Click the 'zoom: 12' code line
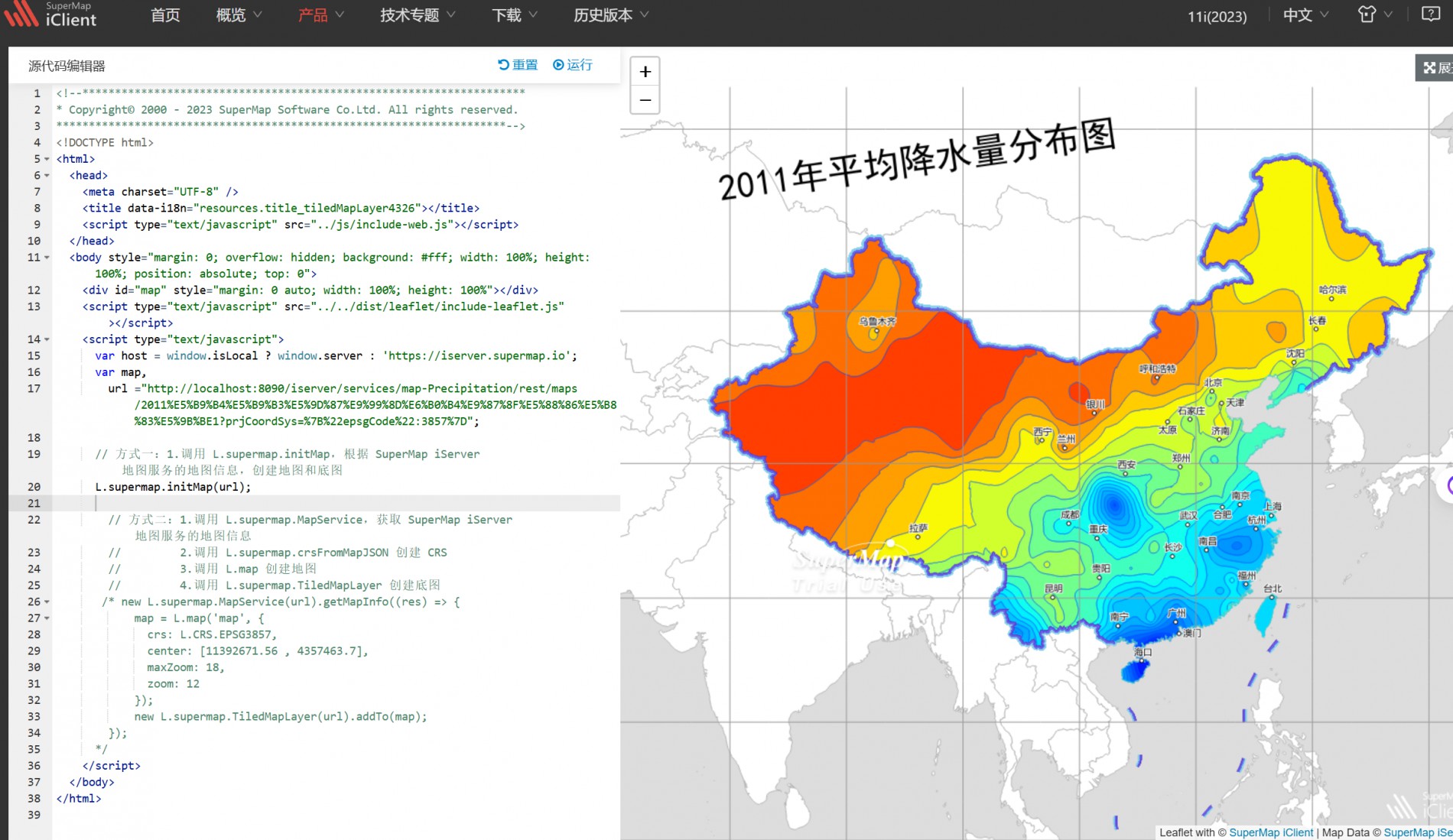 [x=173, y=683]
